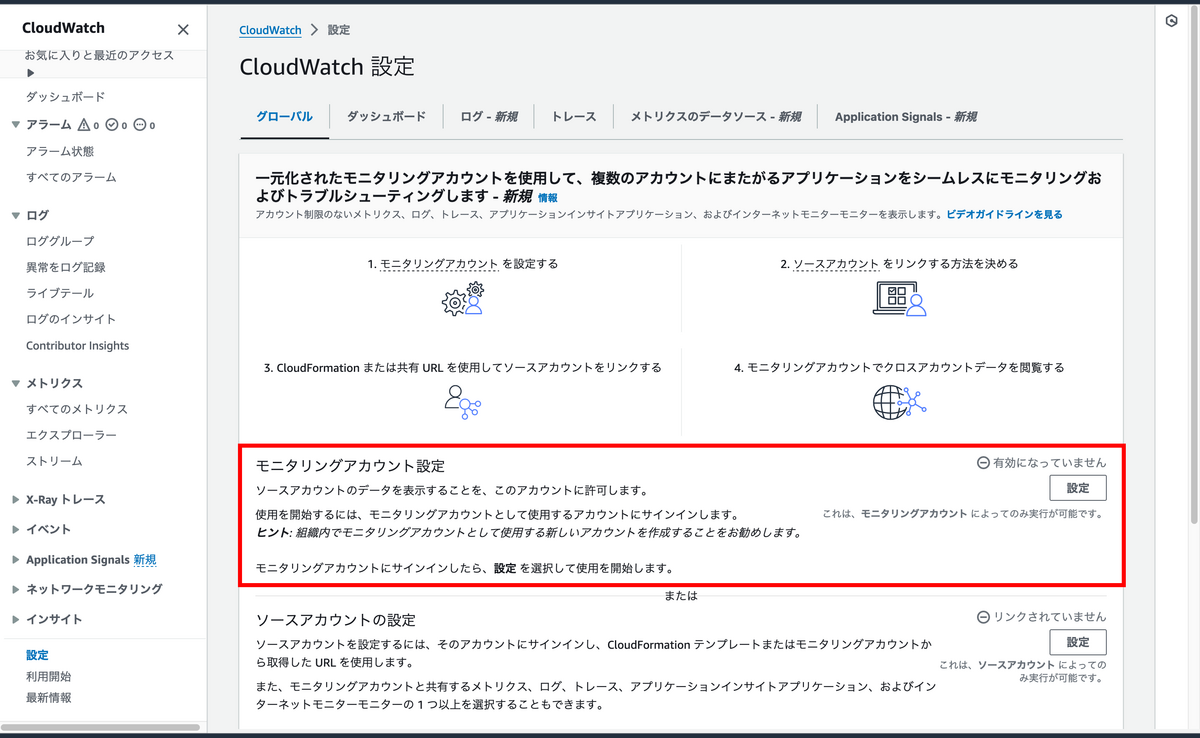This screenshot has width=1200, height=738.
Task: Click the ソースアカウントの設定 heading
Action: tap(336, 620)
